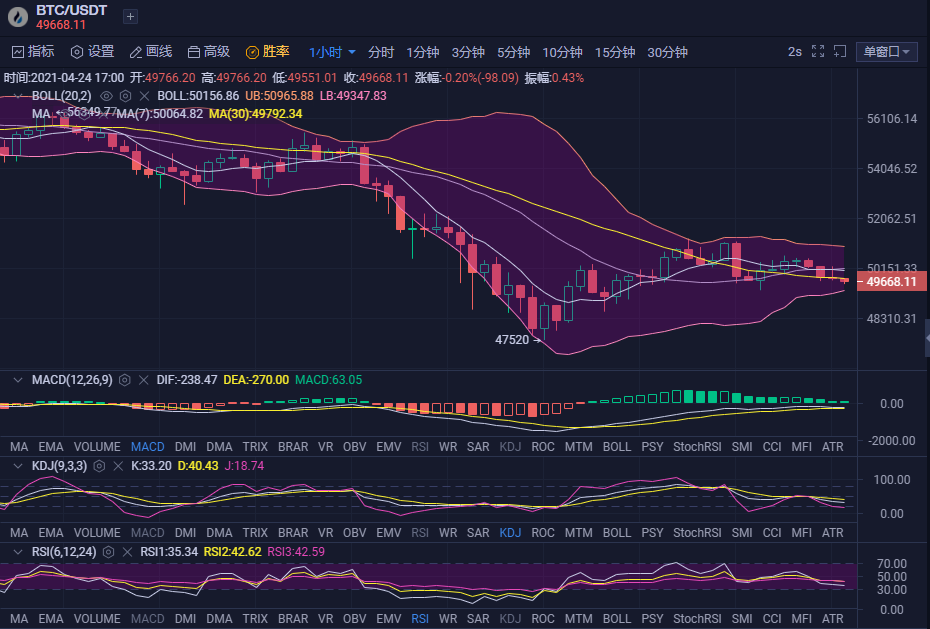Choose BRAR in the bottom indicator row
Viewport: 930px width, 629px height.
click(293, 618)
